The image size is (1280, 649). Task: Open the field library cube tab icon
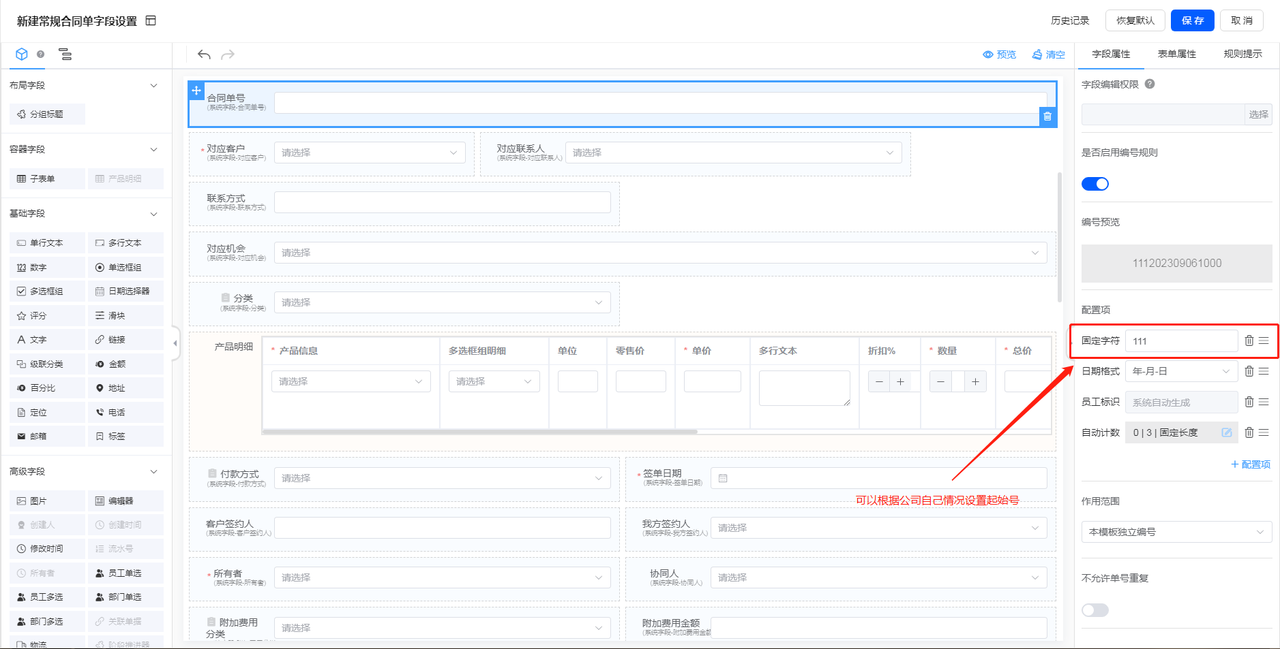pyautogui.click(x=22, y=54)
